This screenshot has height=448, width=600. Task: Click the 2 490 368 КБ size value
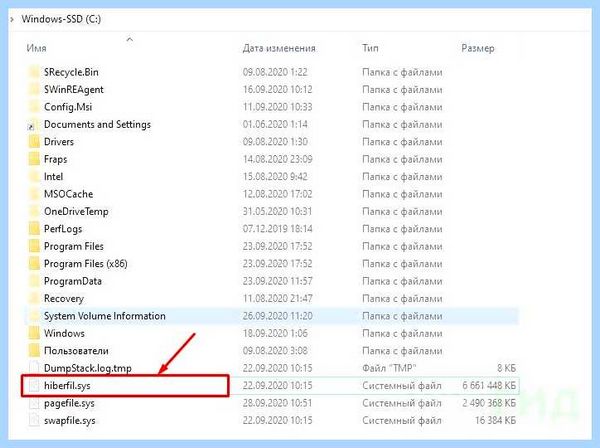[489, 403]
